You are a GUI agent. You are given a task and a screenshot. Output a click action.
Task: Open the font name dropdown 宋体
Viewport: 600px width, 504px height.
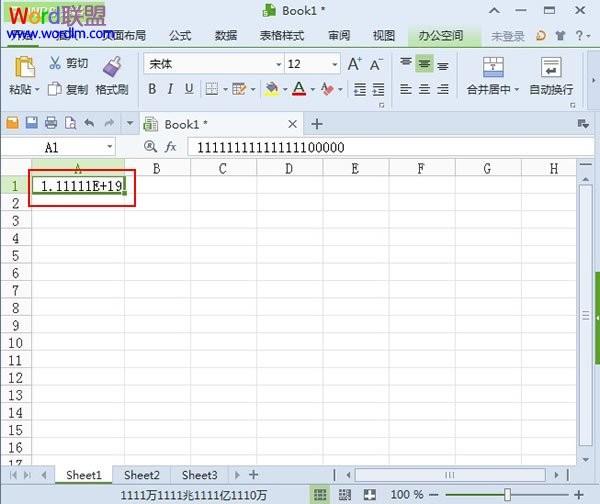(x=279, y=64)
